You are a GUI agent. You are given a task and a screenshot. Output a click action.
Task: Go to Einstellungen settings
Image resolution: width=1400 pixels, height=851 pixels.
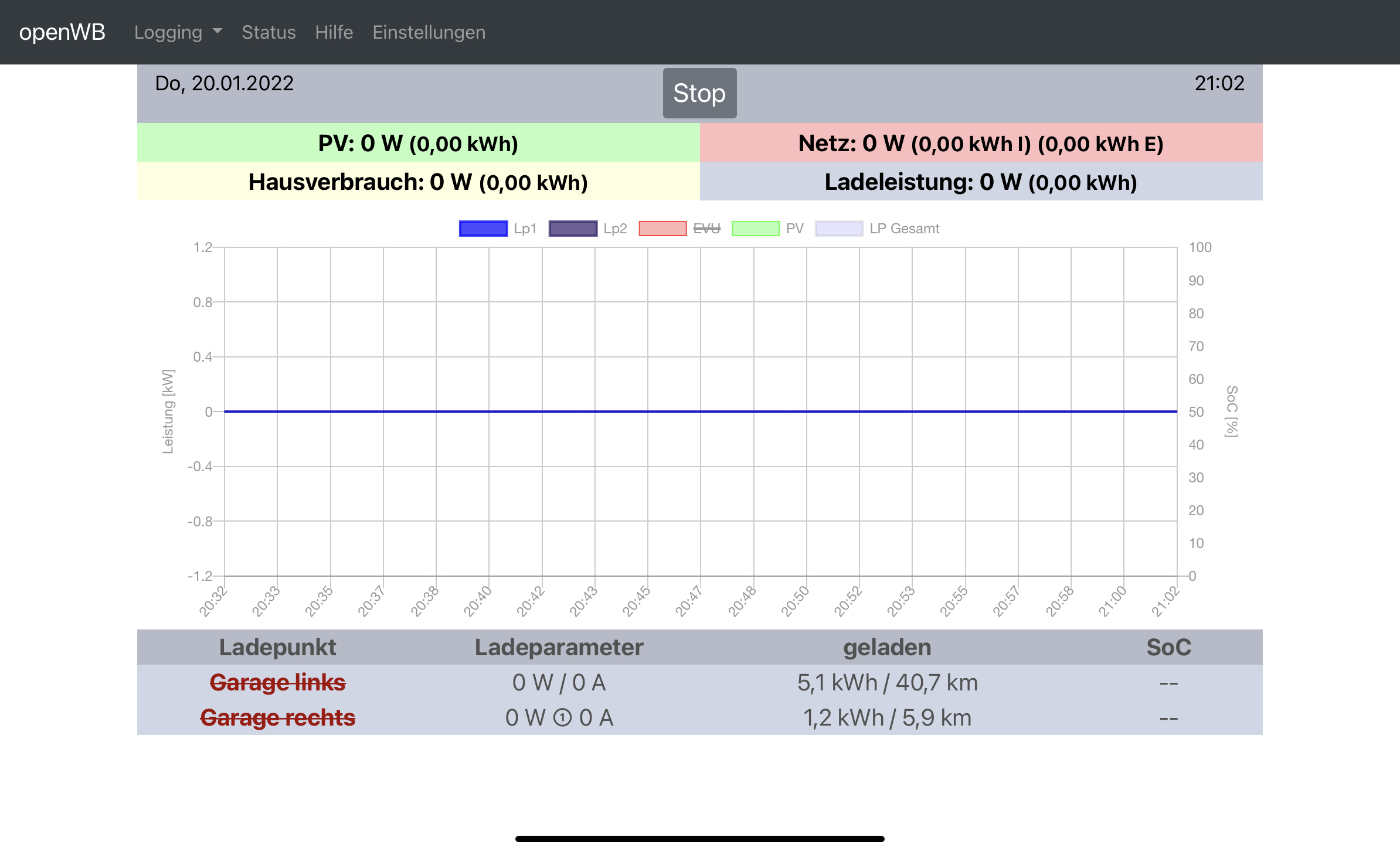[429, 32]
